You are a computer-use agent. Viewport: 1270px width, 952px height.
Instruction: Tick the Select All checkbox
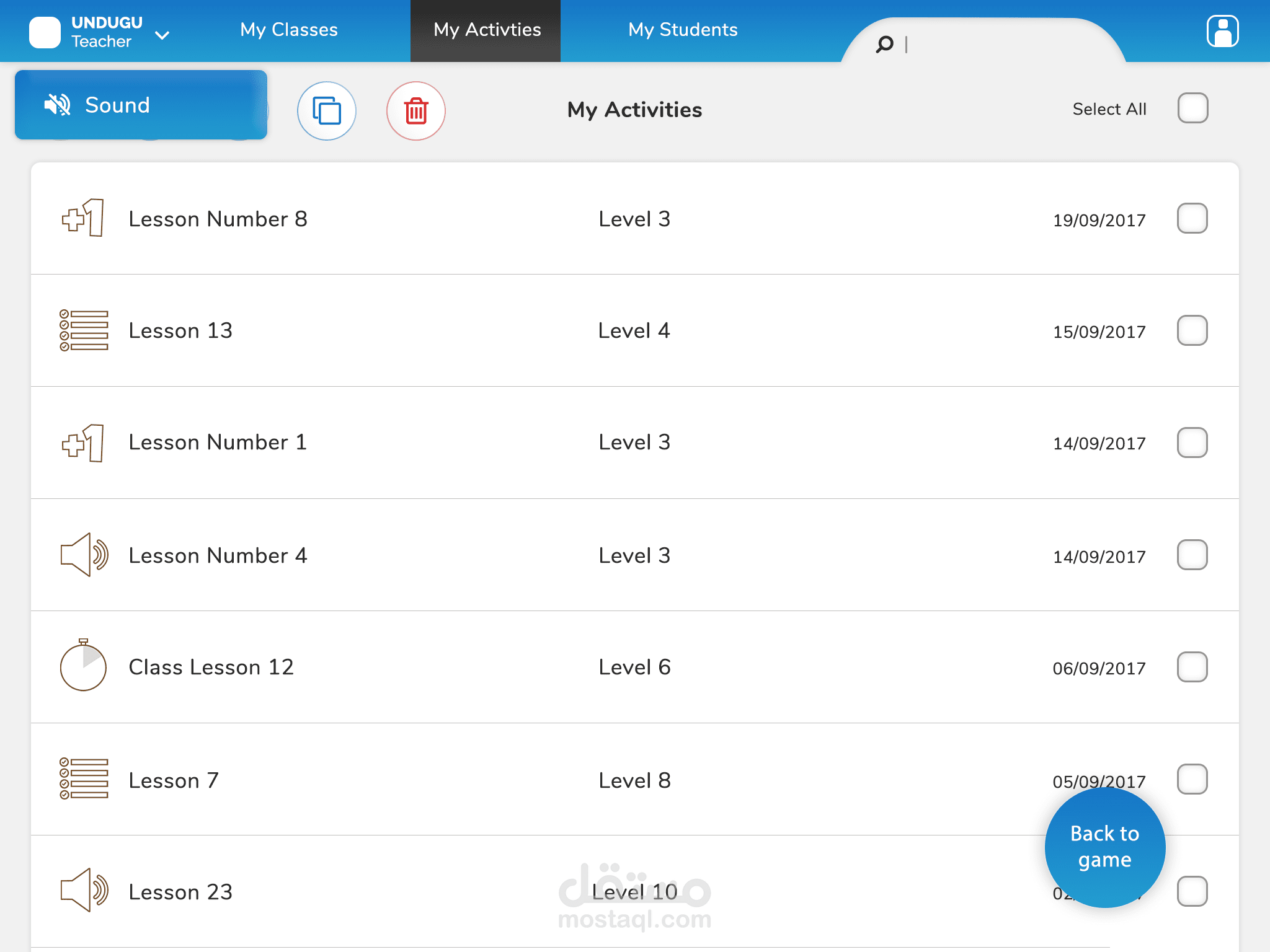[1192, 108]
